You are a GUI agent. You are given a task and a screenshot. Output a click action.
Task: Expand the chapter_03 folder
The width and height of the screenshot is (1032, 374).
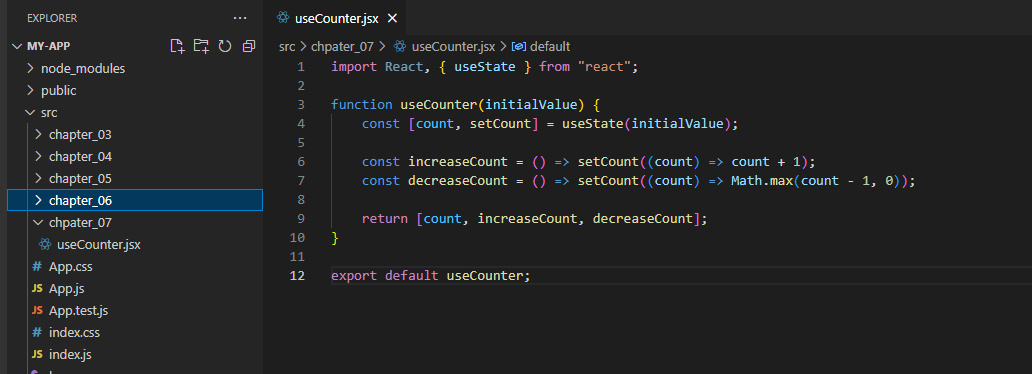[x=38, y=134]
